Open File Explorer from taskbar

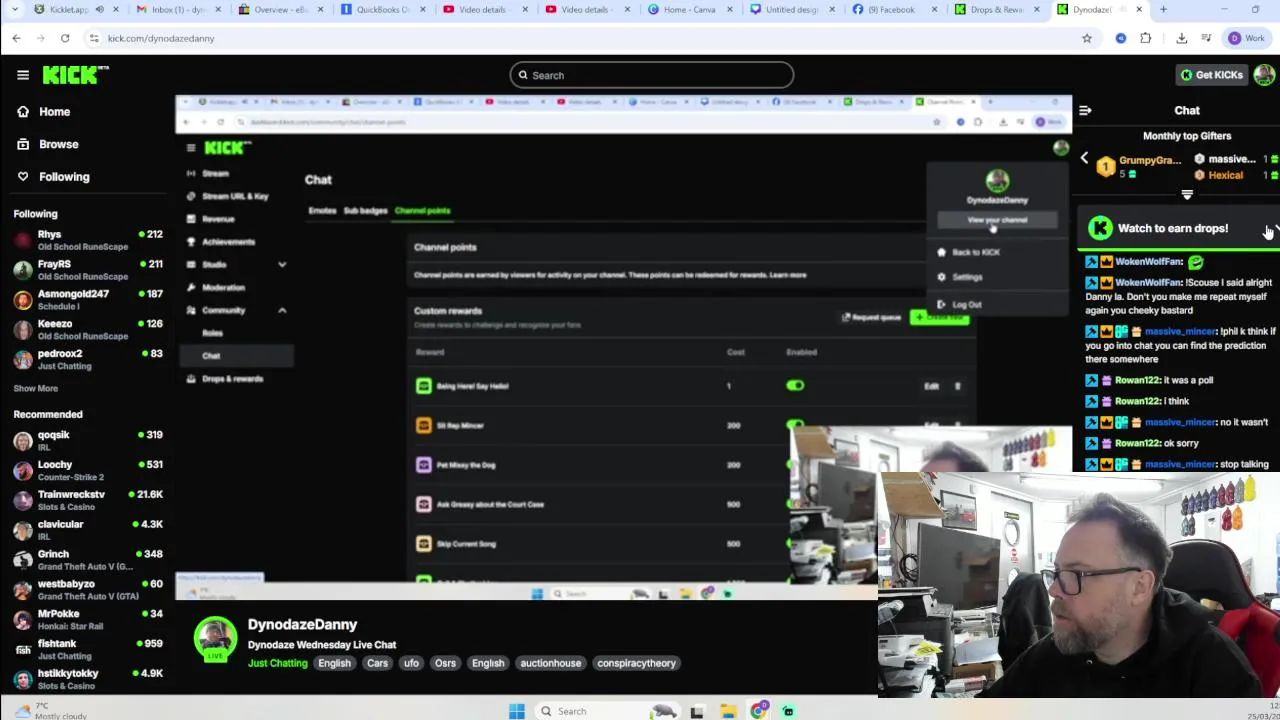coord(728,711)
